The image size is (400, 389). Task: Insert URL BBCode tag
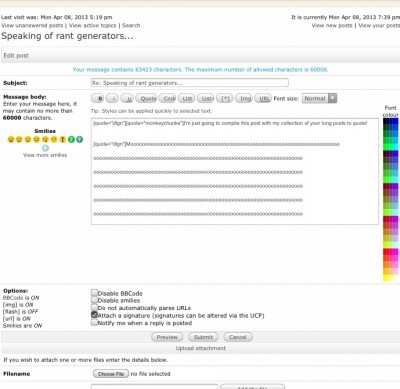point(263,99)
